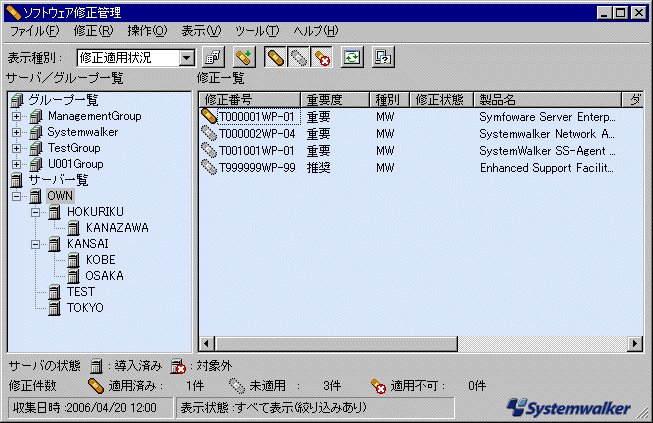This screenshot has height=423, width=653.
Task: Select patch T001001WP-01 row
Action: click(x=421, y=151)
